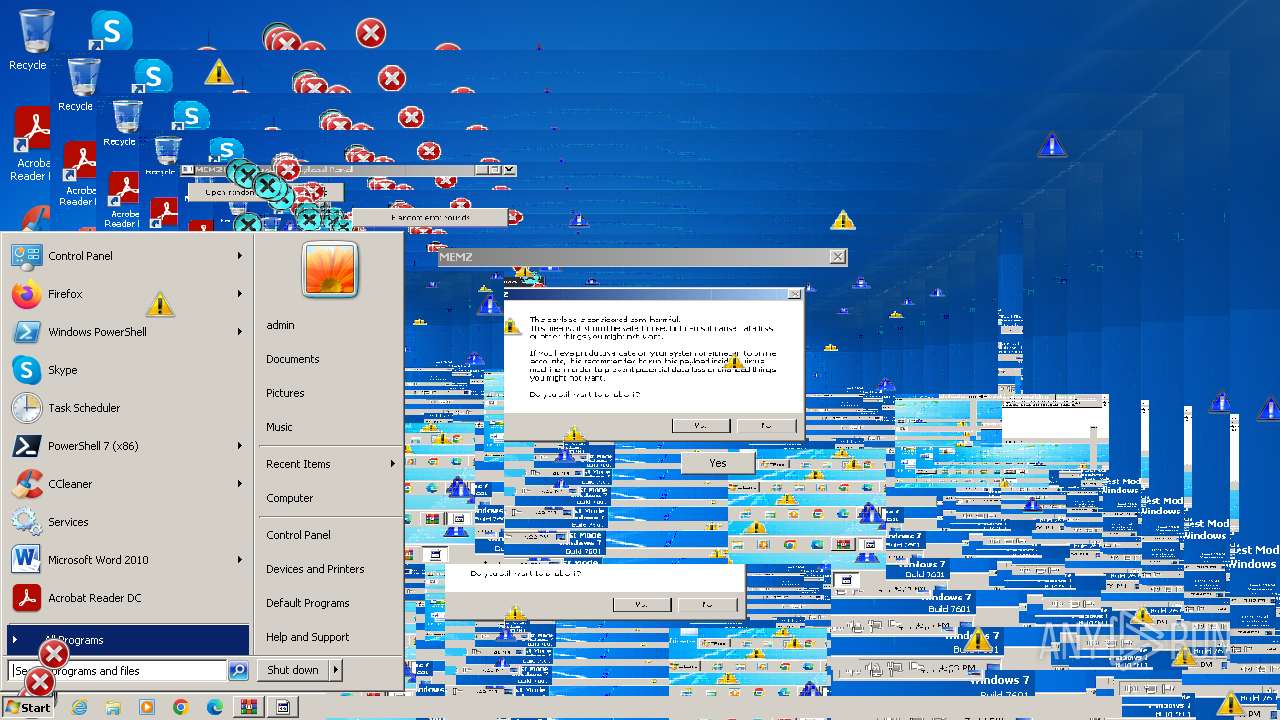This screenshot has height=720, width=1280.
Task: Open Default Programs from Start menu
Action: click(308, 603)
